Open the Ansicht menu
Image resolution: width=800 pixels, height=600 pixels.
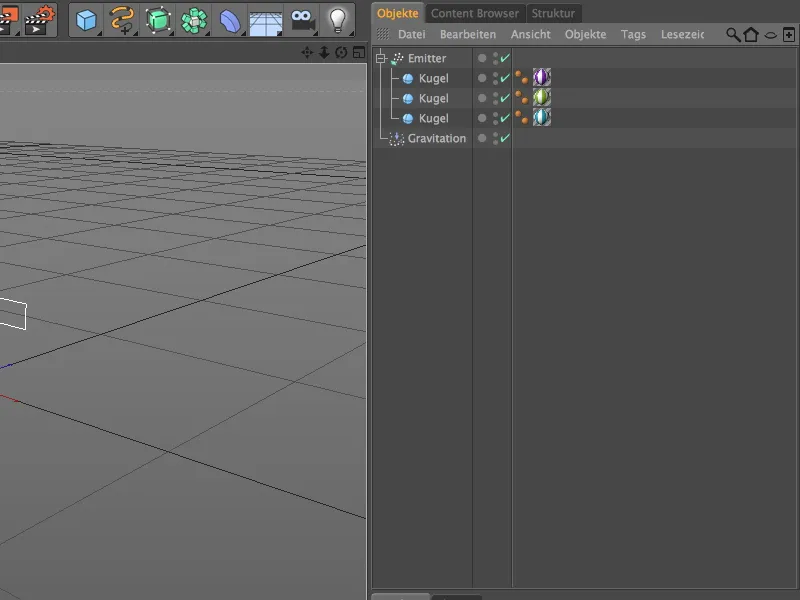click(531, 34)
